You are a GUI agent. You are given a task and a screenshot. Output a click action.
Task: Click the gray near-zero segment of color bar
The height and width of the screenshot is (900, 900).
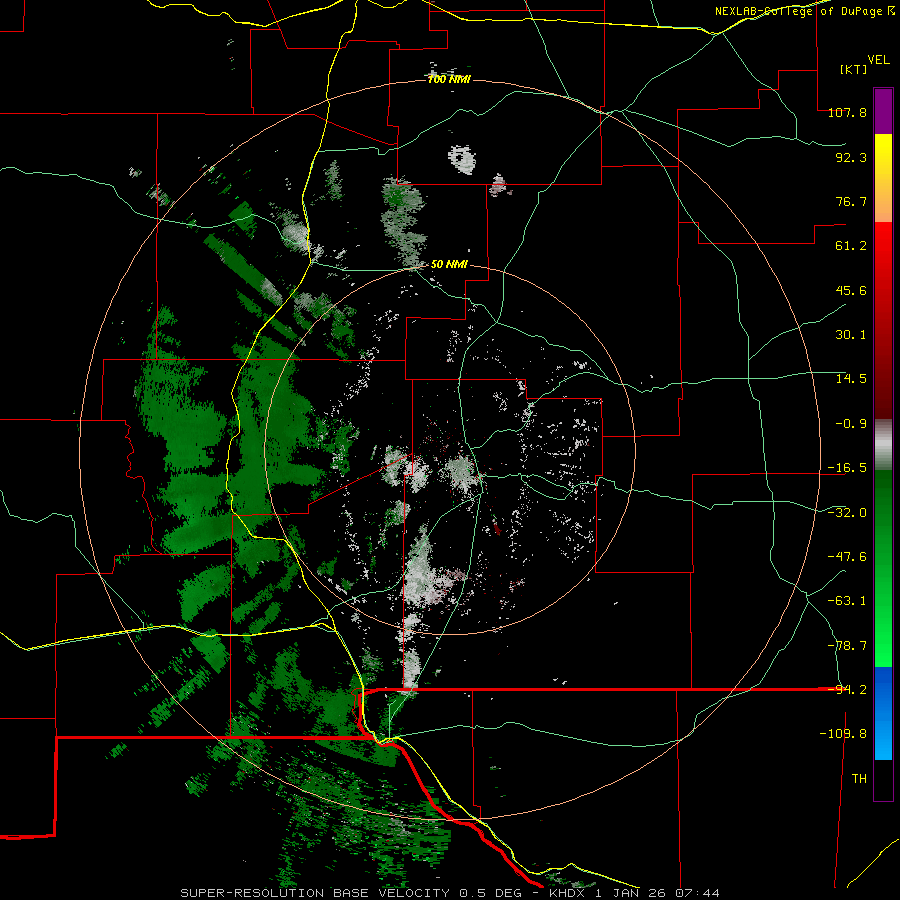(883, 445)
